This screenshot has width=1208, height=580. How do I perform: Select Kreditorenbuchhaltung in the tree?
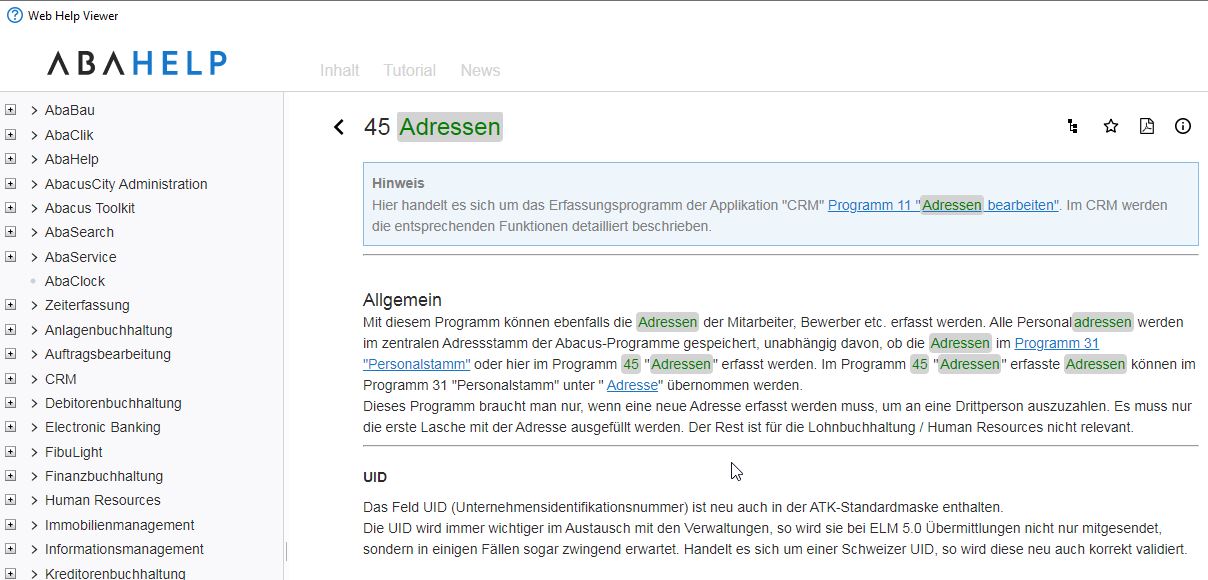pos(115,573)
